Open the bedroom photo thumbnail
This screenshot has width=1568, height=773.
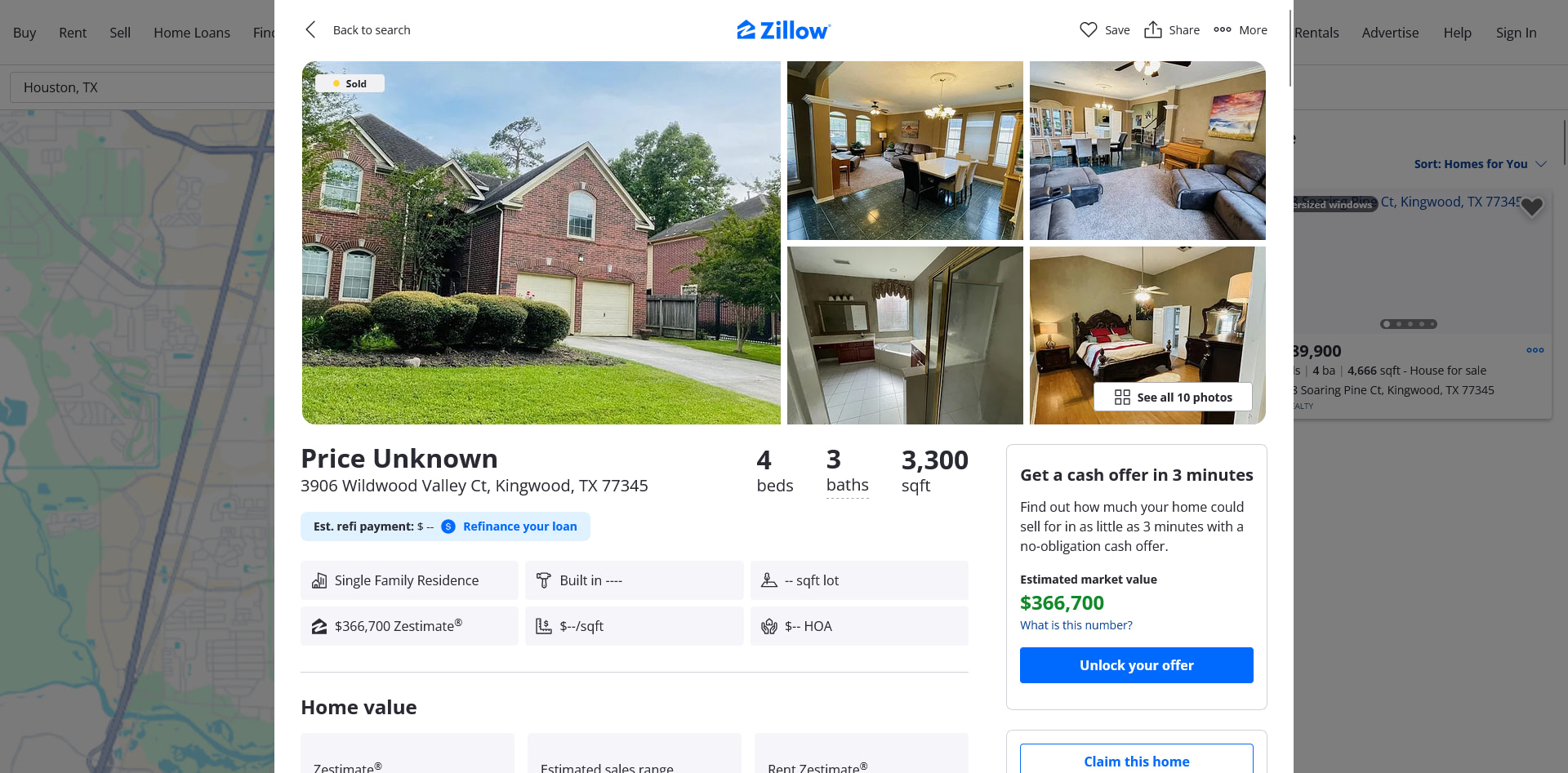(1147, 335)
